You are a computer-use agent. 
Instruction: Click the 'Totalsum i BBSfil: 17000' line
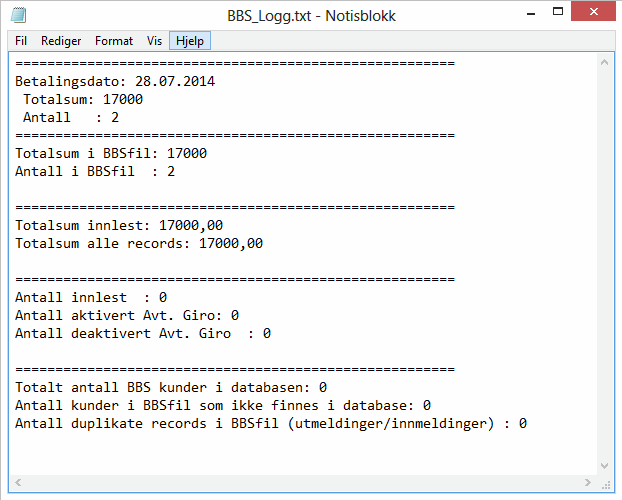click(x=111, y=153)
